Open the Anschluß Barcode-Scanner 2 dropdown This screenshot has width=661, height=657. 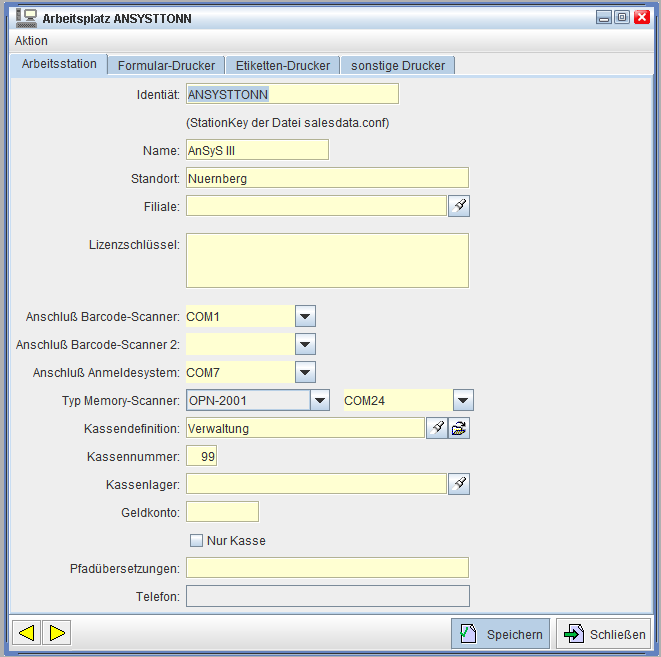pyautogui.click(x=306, y=345)
